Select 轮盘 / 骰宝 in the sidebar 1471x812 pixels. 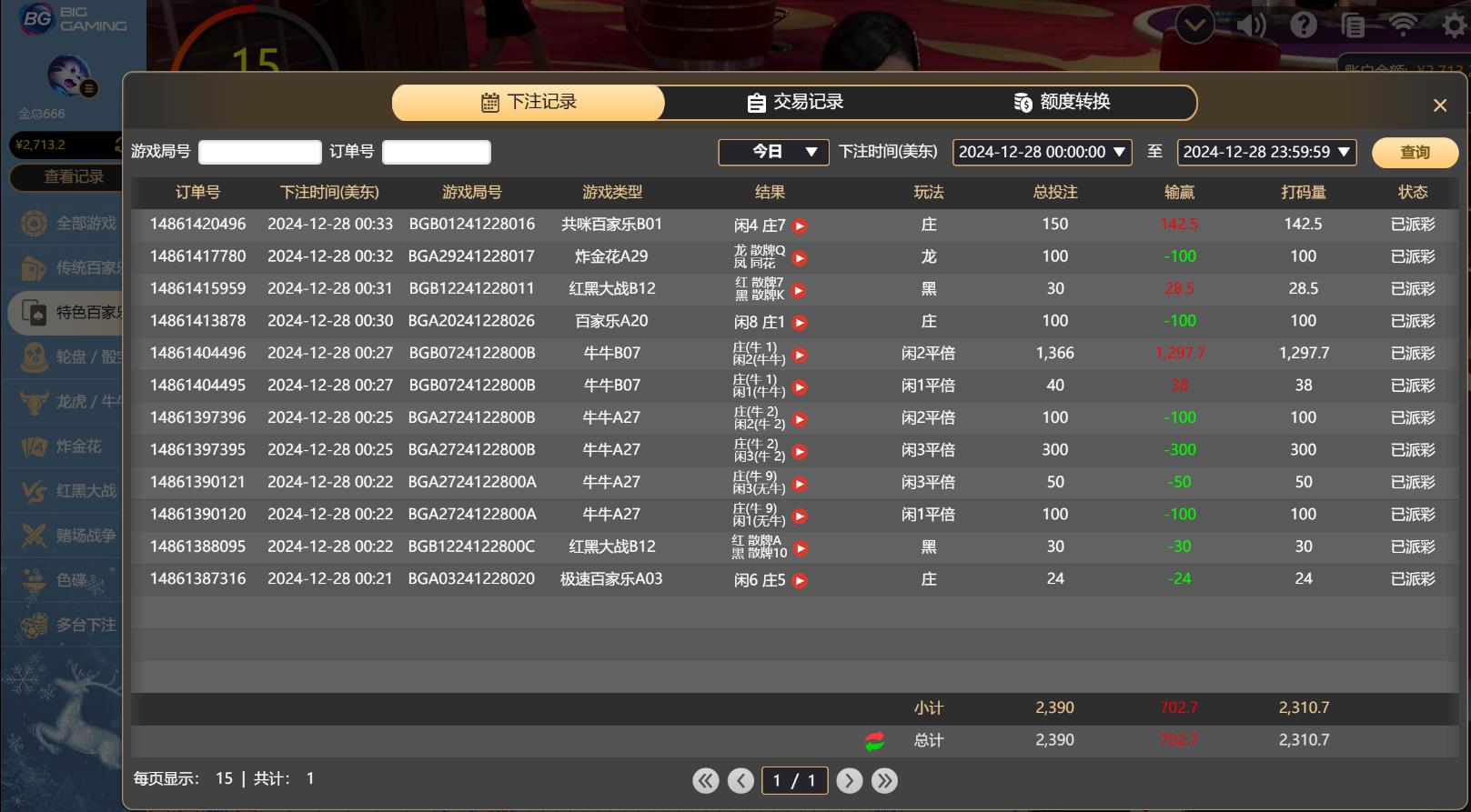64,356
